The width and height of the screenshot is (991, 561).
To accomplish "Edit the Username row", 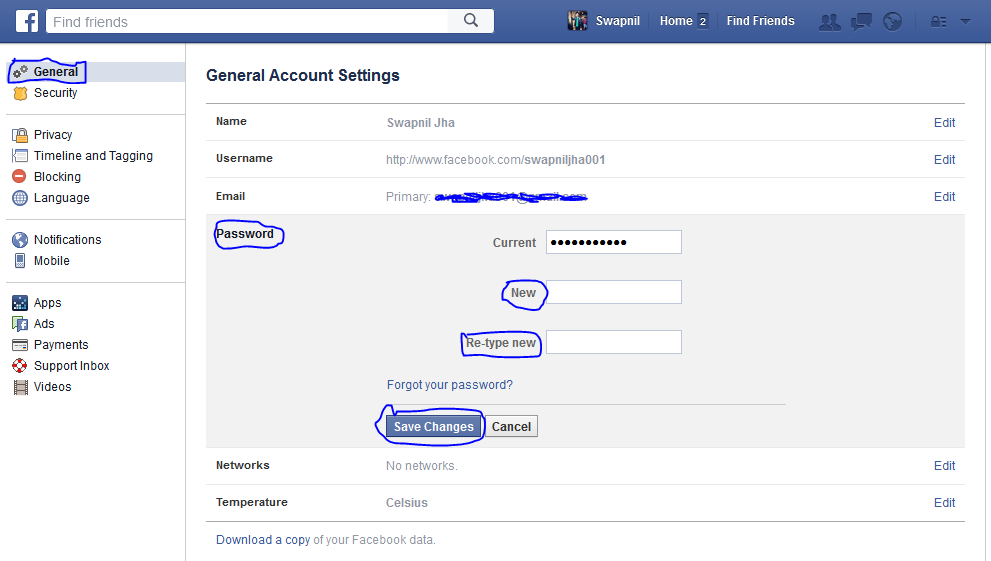I will (944, 160).
